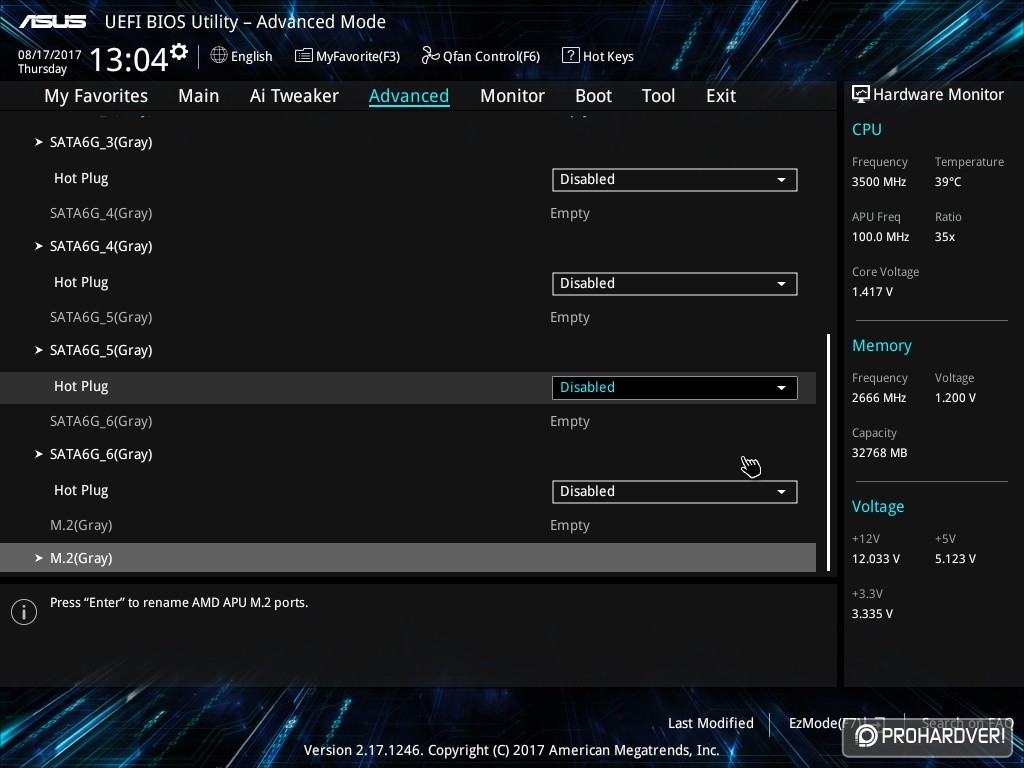Click the memory capacity 32768 MB value
This screenshot has width=1024, height=768.
pos(880,453)
